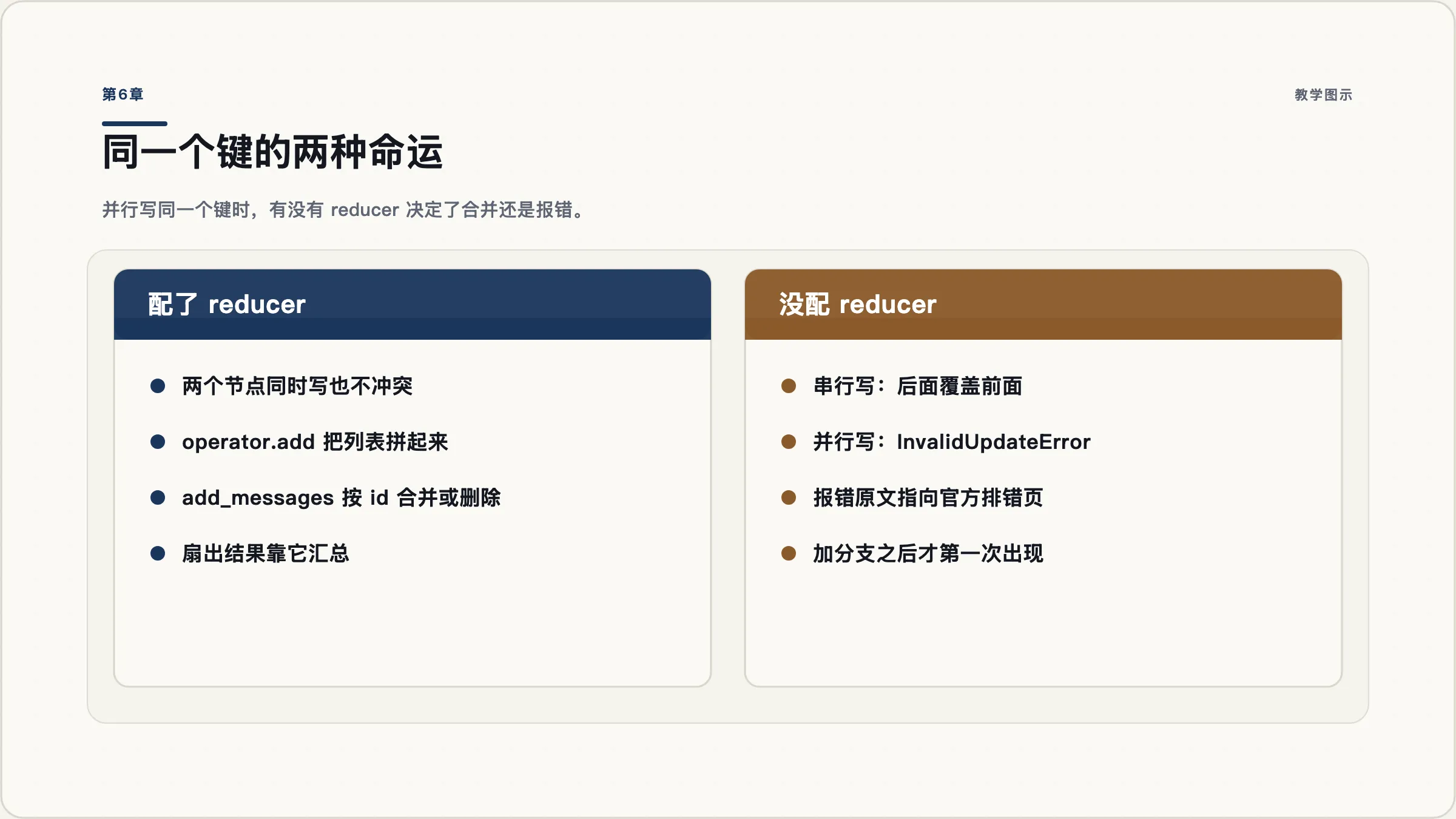Screen dimensions: 1456x819
Task: Click the brown bullet beside 加分支之后才第一次出现
Action: pyautogui.click(x=789, y=553)
